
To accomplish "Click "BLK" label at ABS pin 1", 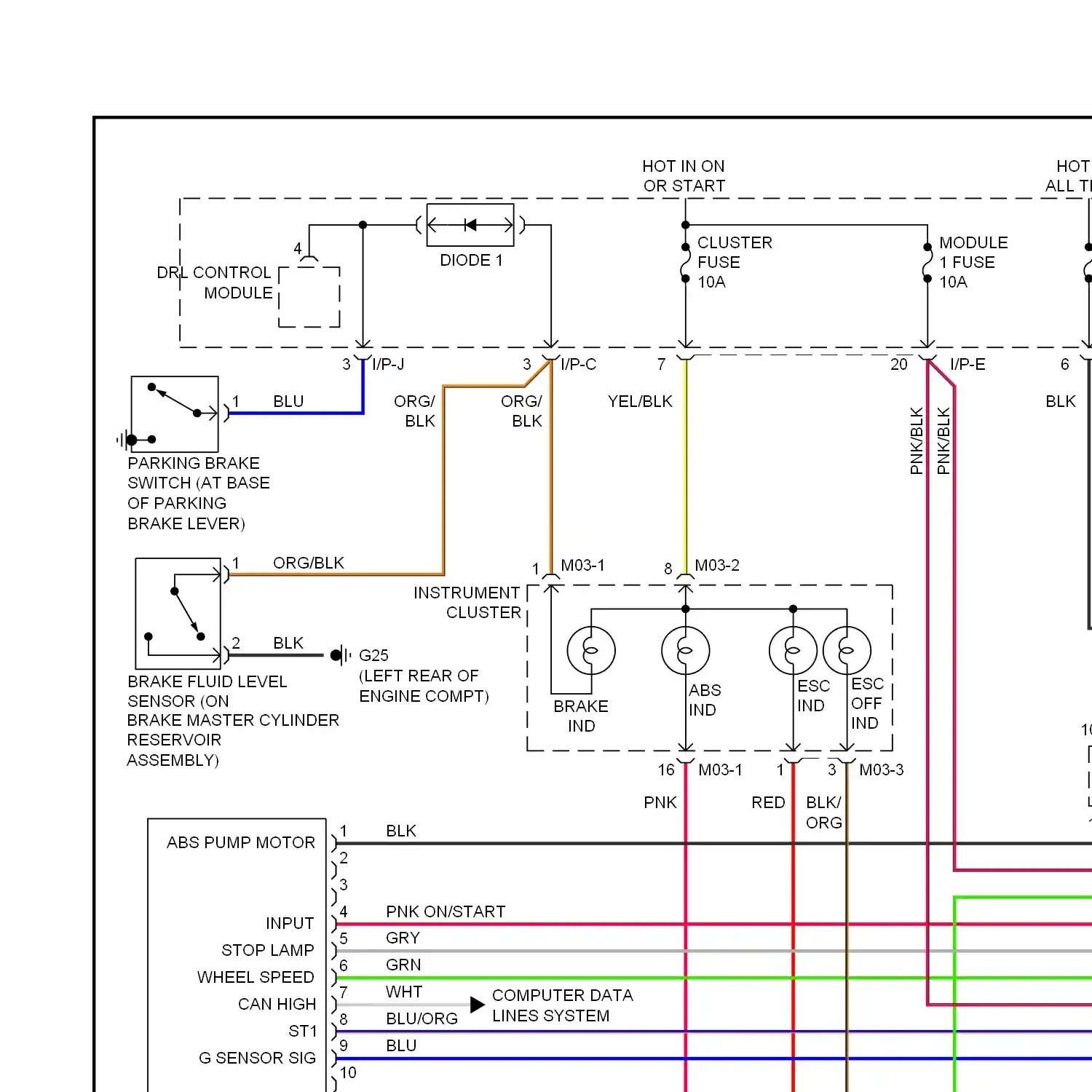I will [401, 831].
